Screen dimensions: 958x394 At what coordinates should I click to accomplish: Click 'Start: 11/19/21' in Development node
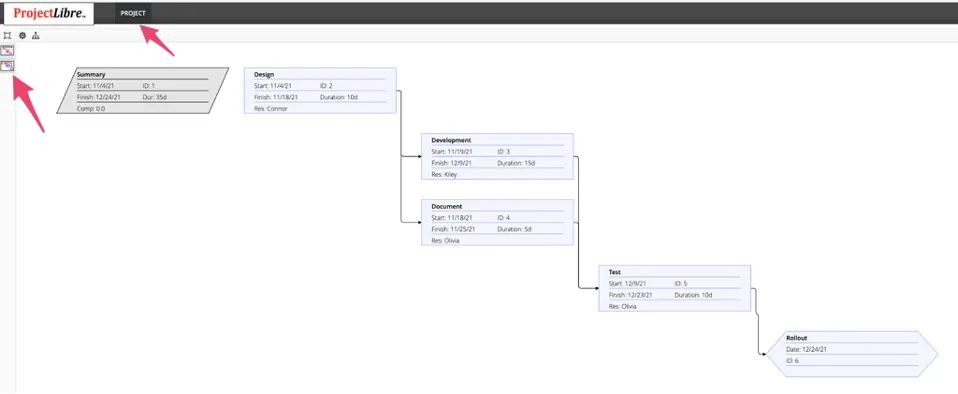[x=452, y=151]
